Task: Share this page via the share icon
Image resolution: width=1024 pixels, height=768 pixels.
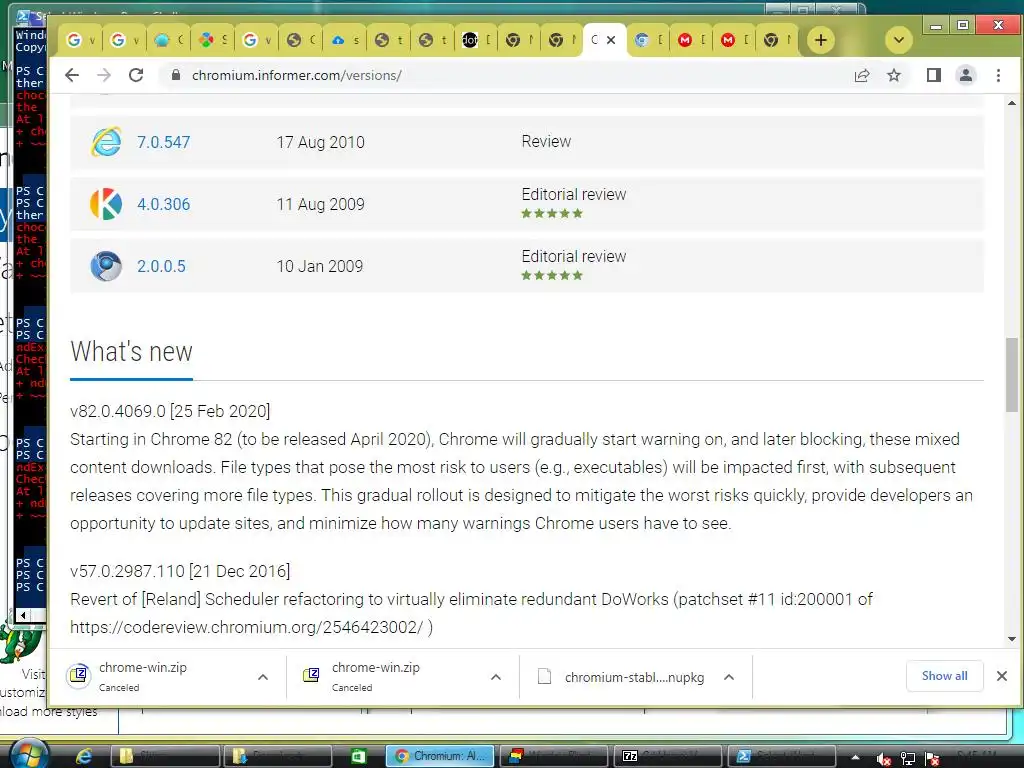Action: click(862, 75)
